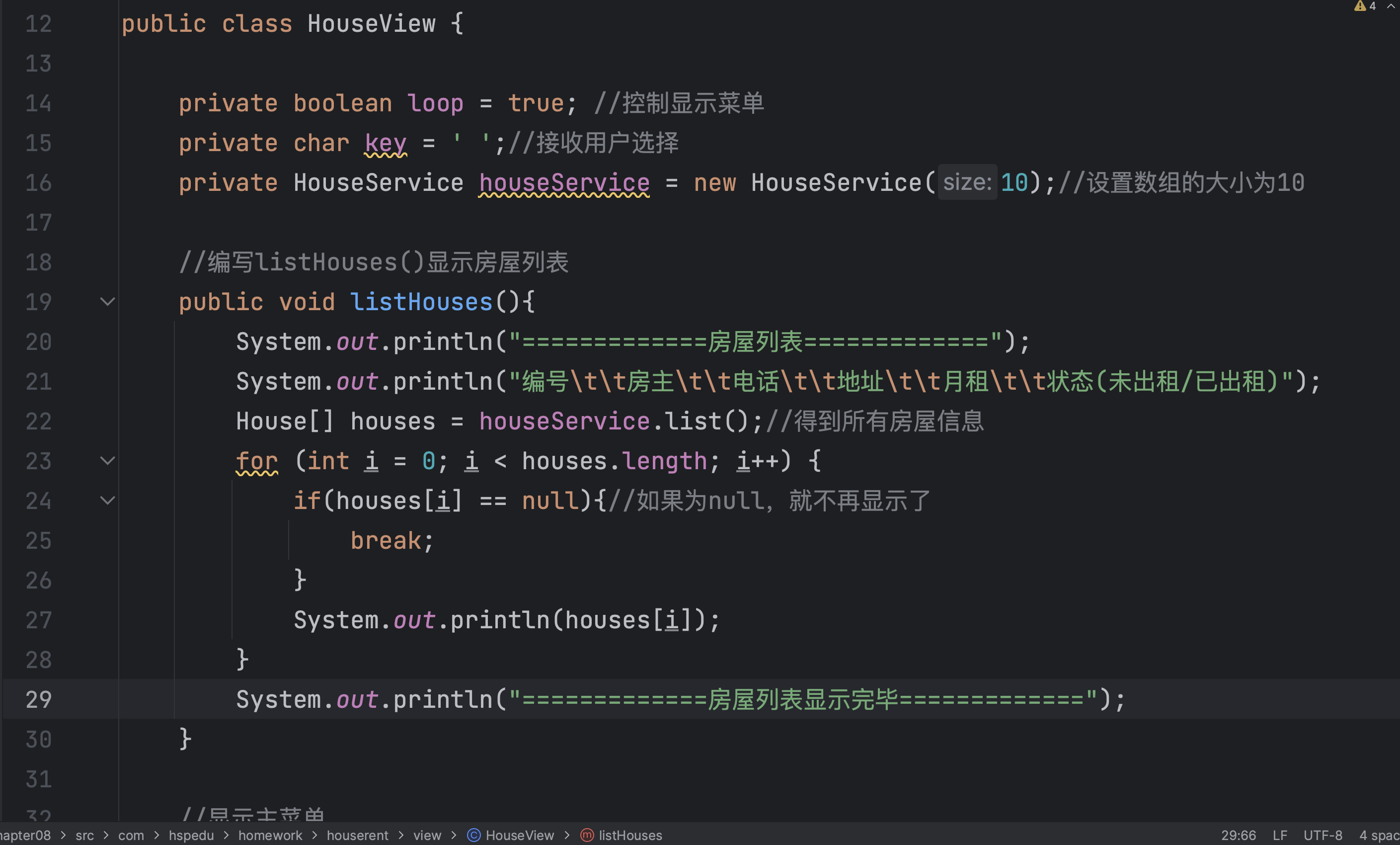This screenshot has height=845, width=1400.
Task: Click the view breadcrumb segment
Action: (427, 835)
